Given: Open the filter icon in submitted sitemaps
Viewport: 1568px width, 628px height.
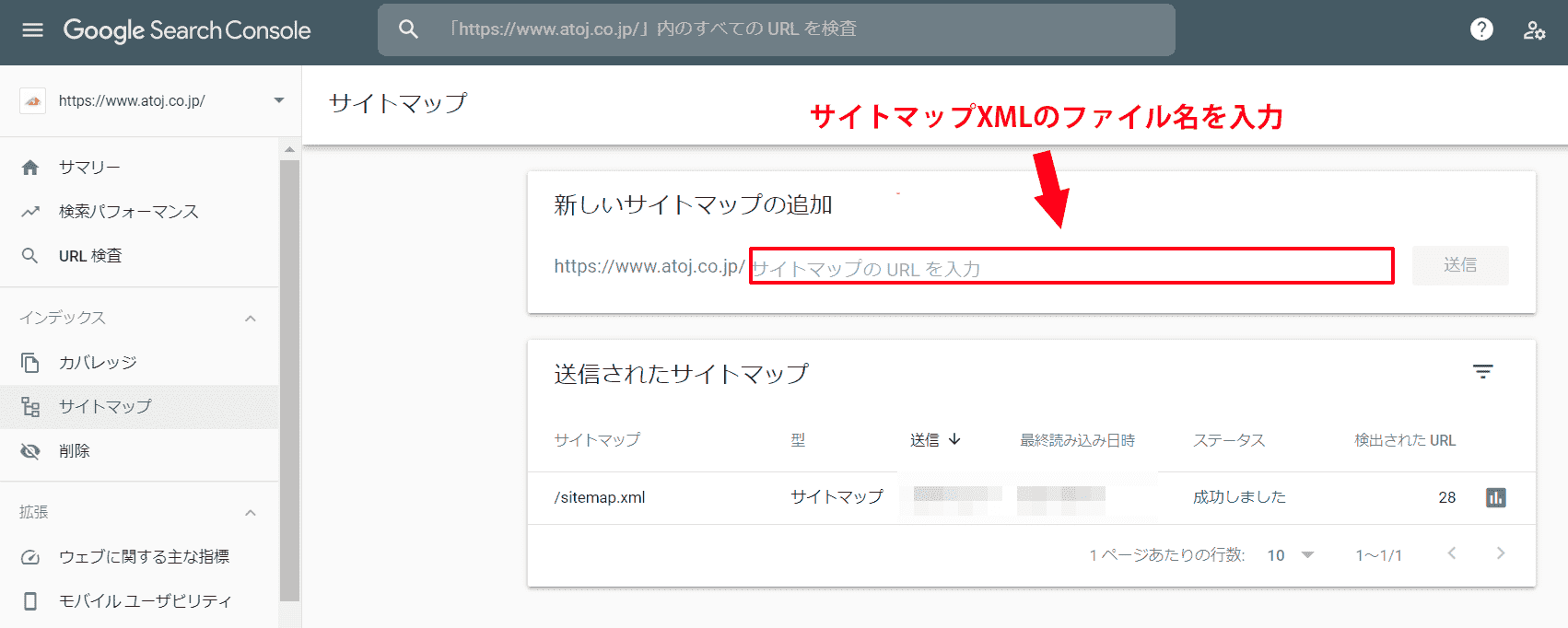Looking at the screenshot, I should pos(1482,372).
